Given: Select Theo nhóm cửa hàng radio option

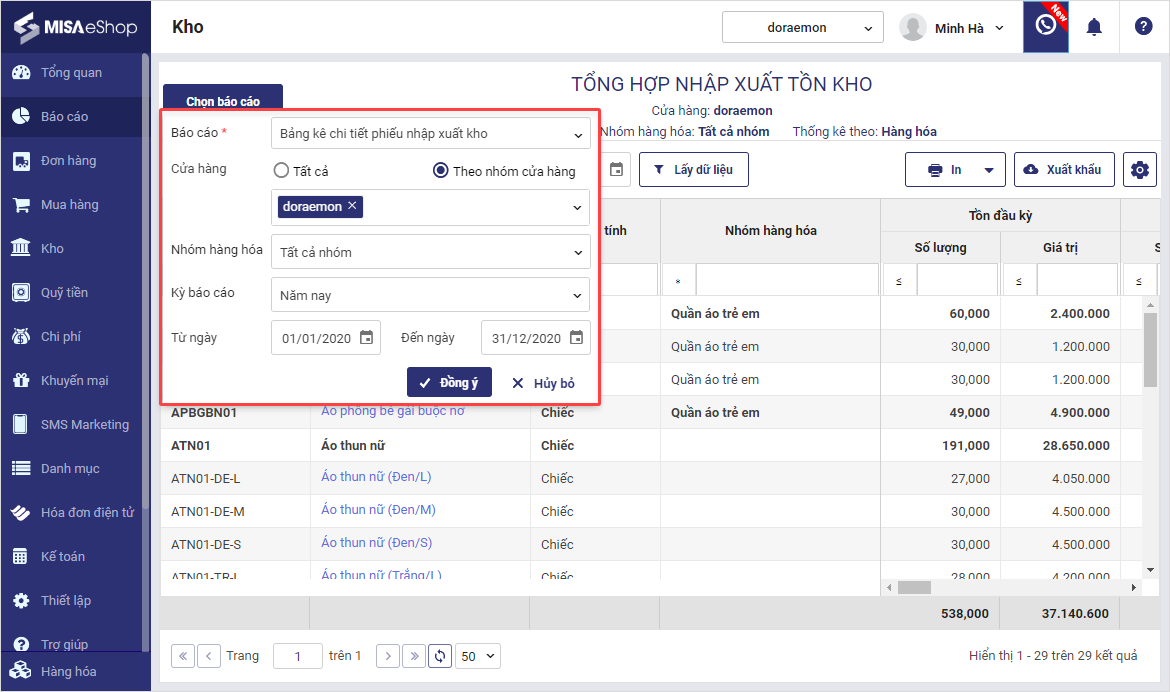Looking at the screenshot, I should (x=440, y=171).
